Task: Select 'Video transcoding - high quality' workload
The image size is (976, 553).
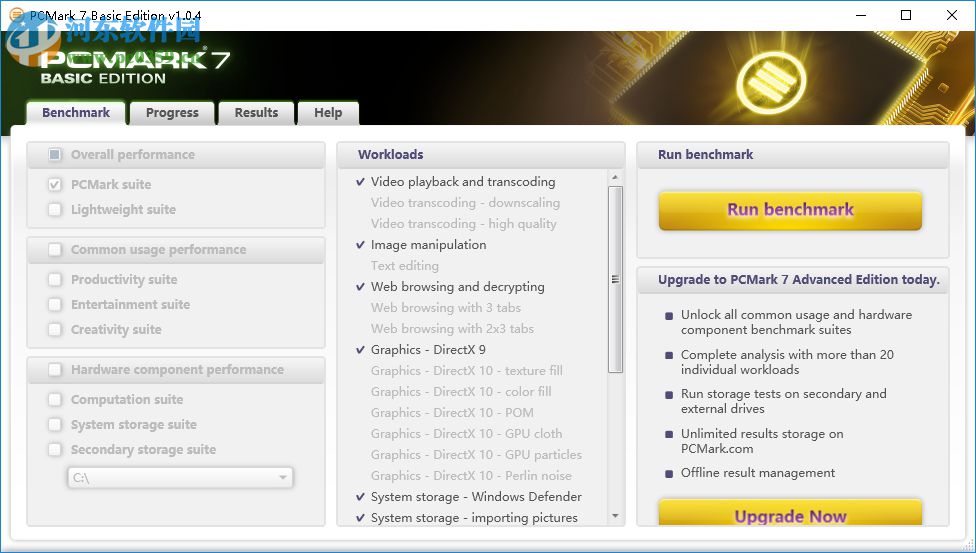Action: click(464, 224)
